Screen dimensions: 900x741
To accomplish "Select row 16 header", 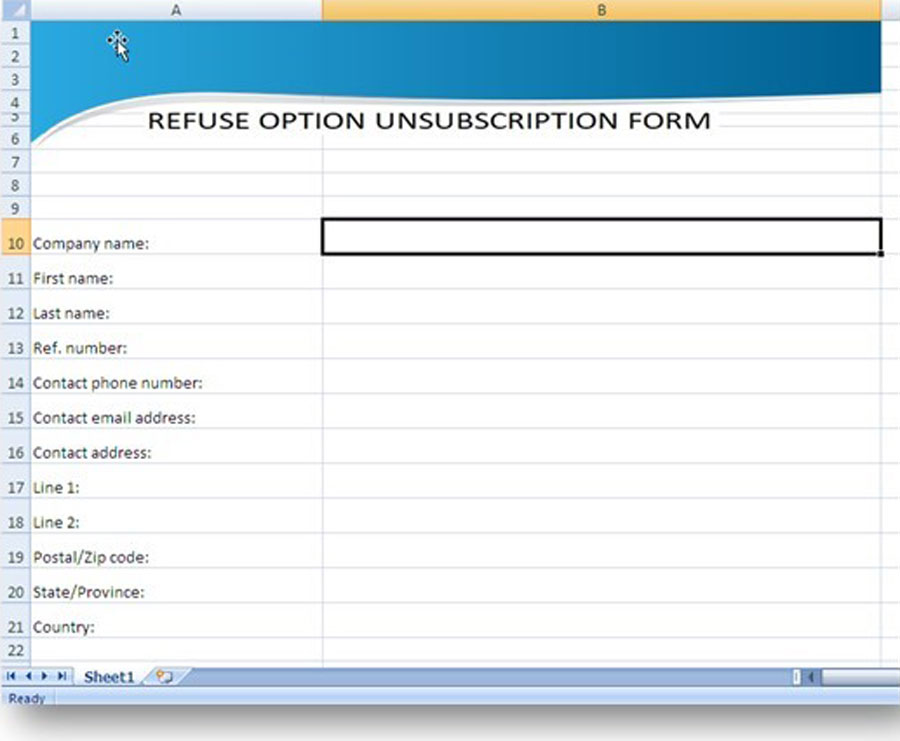I will click(15, 446).
